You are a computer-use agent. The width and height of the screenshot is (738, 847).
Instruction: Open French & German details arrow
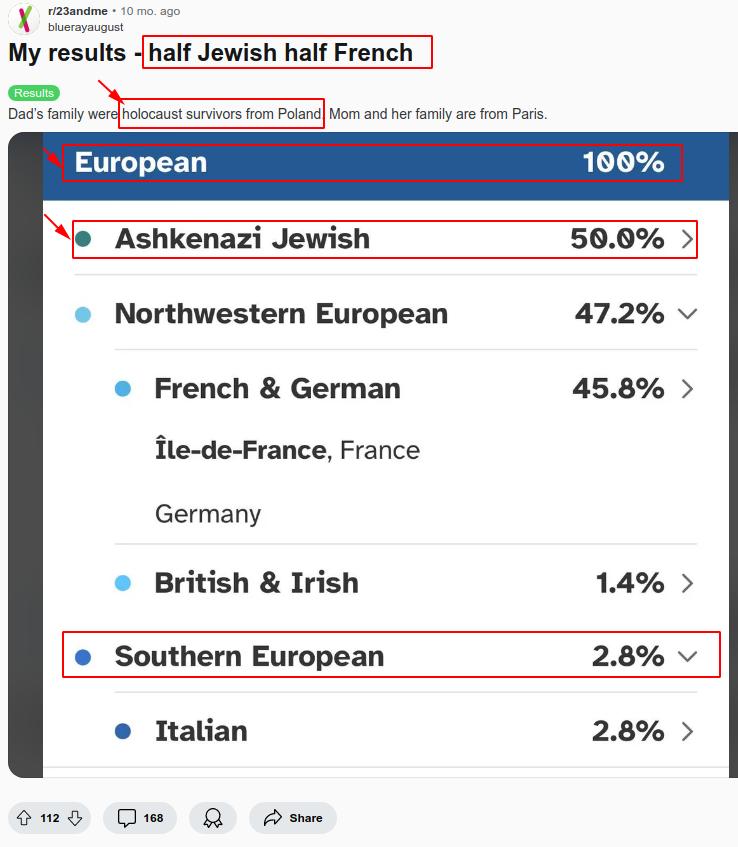[x=687, y=388]
